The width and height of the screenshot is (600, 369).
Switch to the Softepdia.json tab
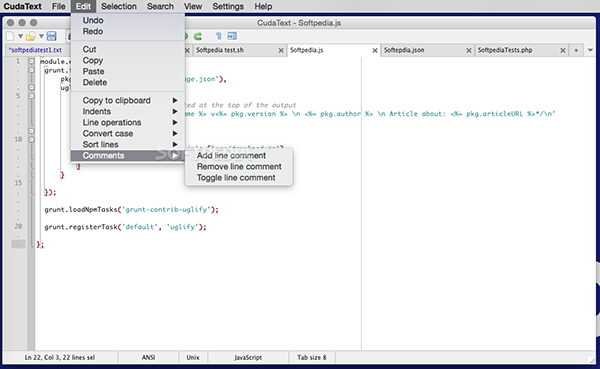coord(404,50)
